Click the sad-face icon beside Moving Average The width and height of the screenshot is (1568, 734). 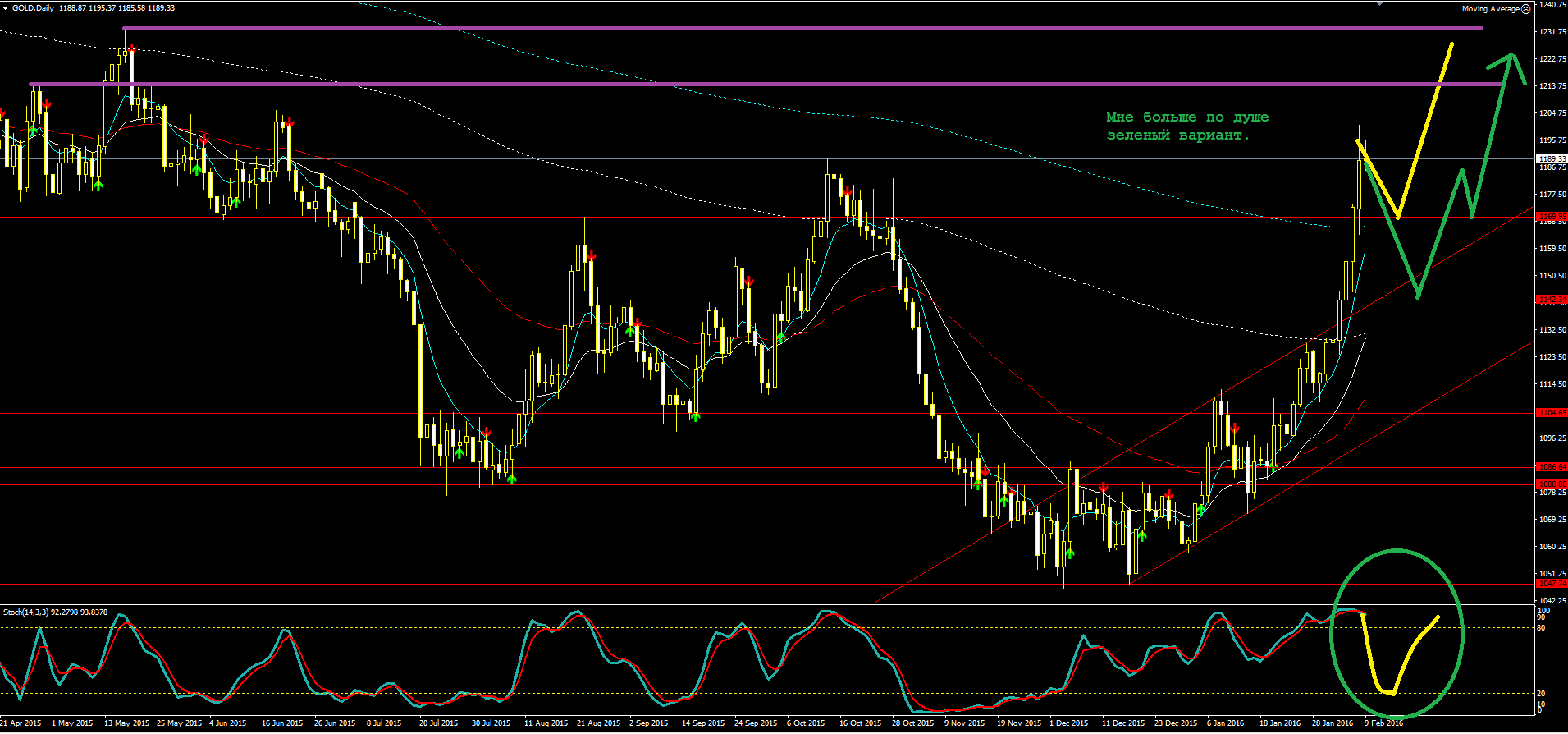(x=1526, y=9)
